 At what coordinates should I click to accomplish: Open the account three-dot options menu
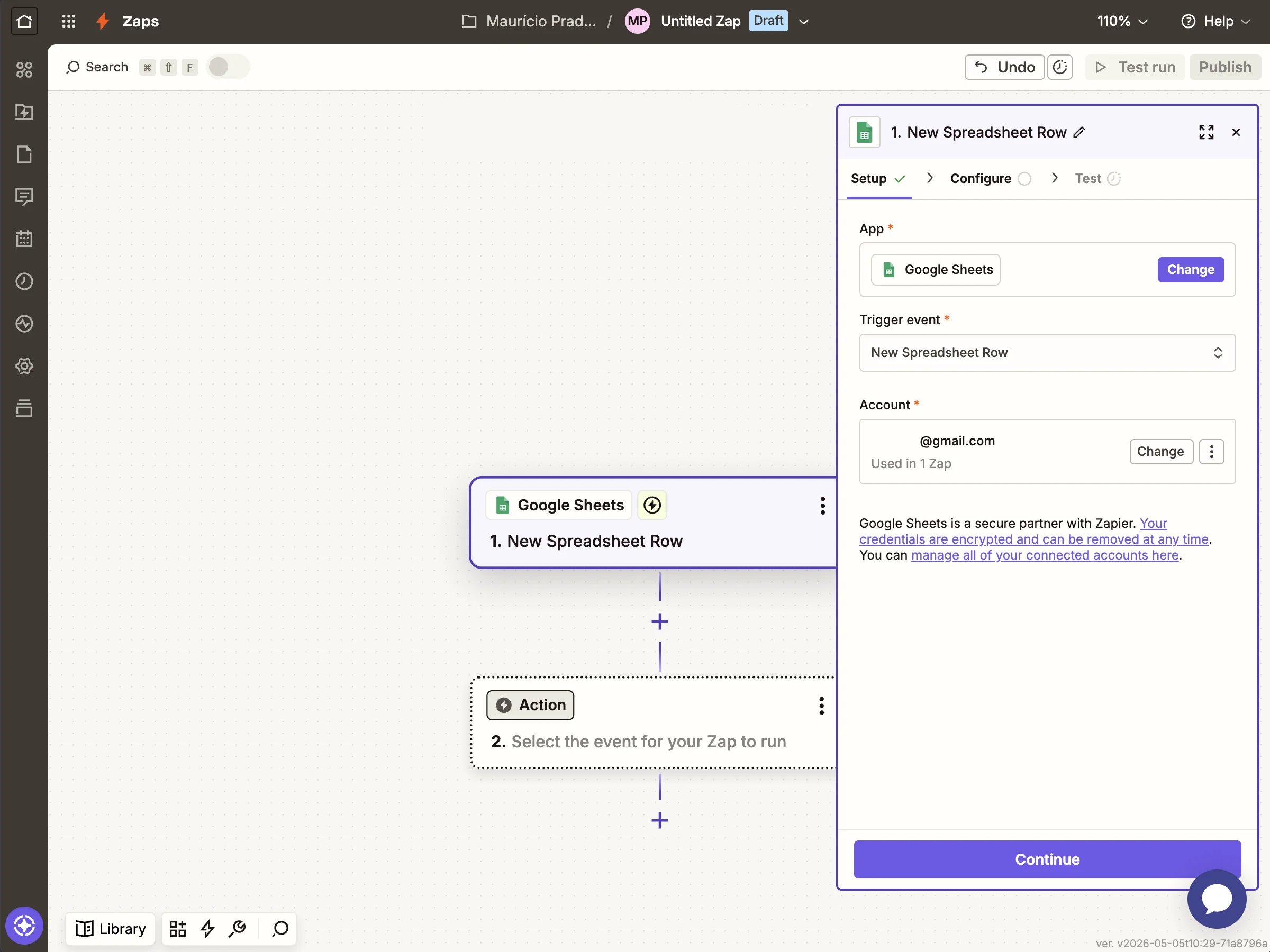click(1211, 452)
